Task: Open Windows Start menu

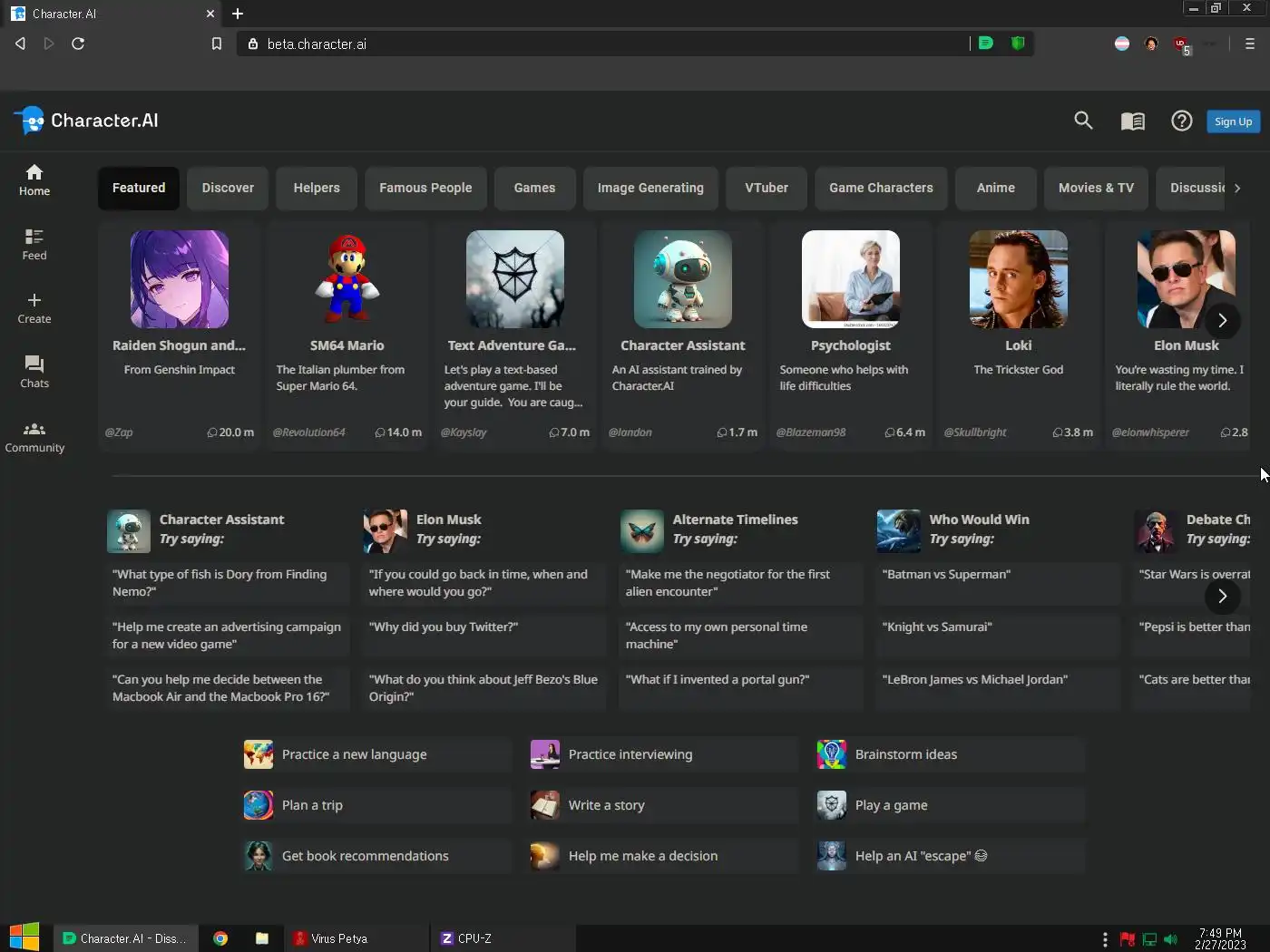Action: click(x=24, y=937)
